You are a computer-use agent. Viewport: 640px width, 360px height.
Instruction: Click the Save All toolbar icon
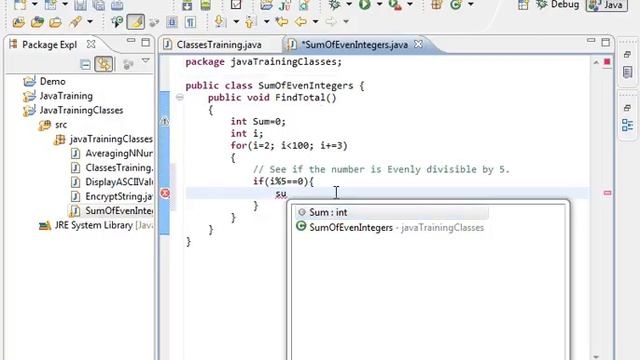coord(98,5)
